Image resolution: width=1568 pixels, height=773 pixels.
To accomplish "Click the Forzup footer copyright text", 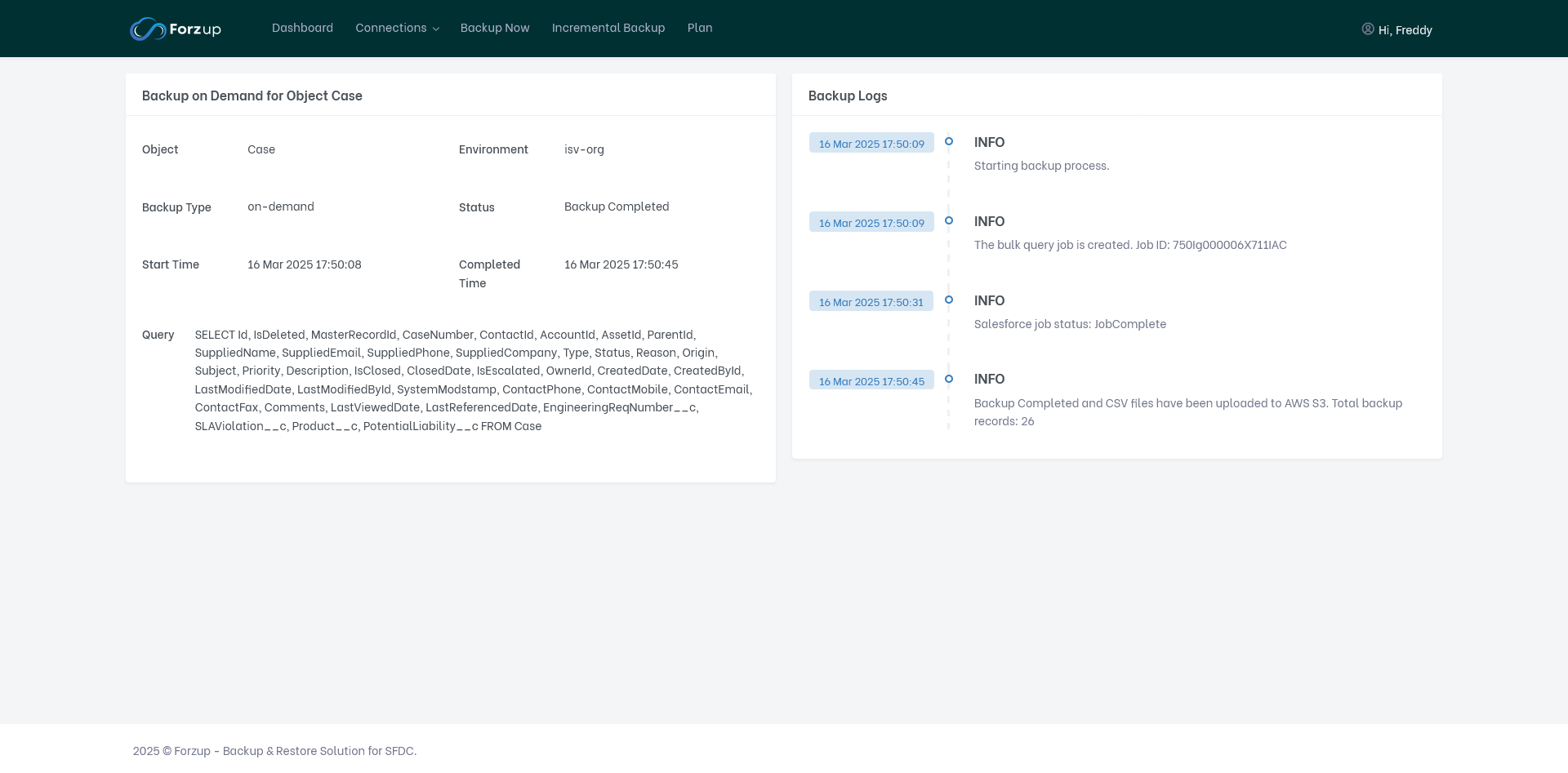I will [x=274, y=751].
